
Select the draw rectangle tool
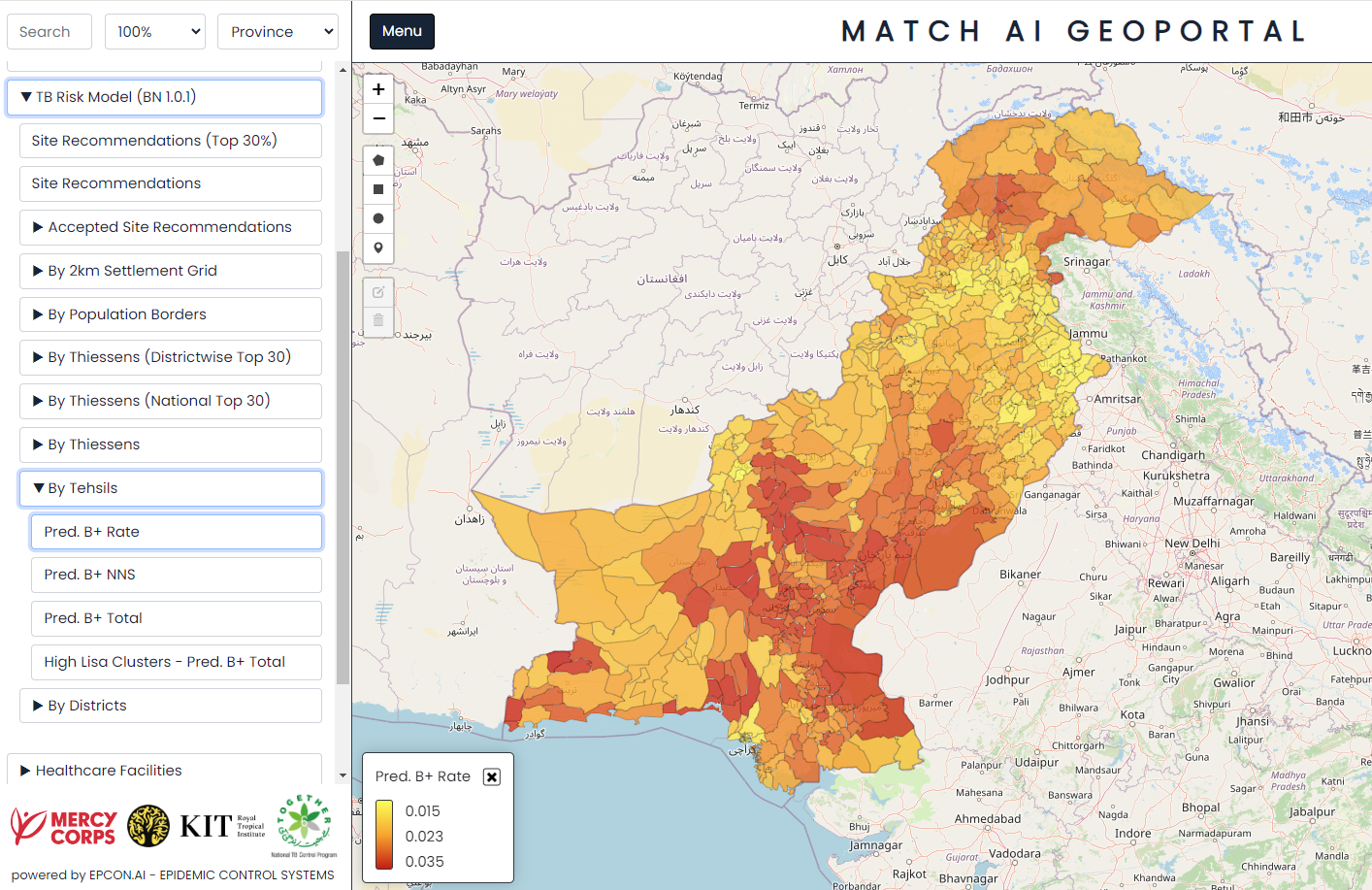pos(378,189)
